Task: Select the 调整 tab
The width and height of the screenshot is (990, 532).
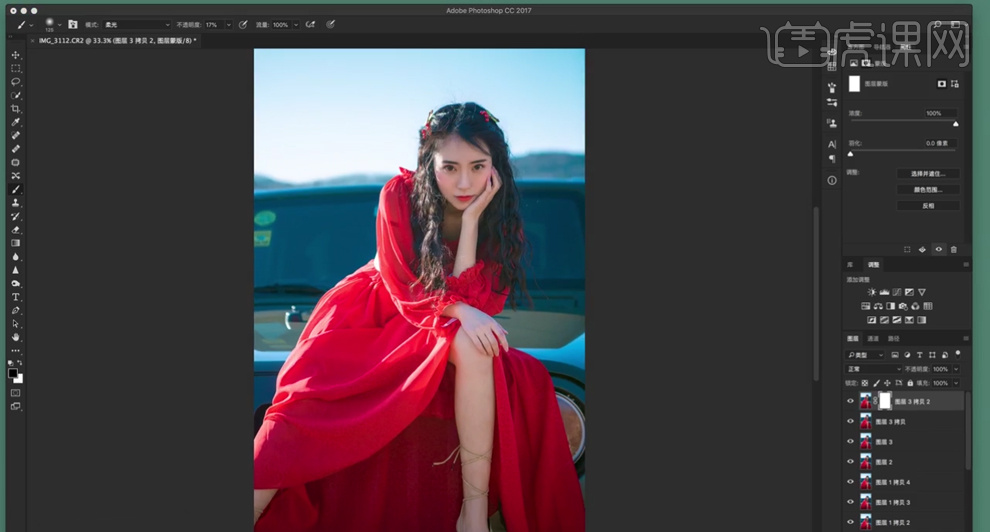Action: (873, 264)
